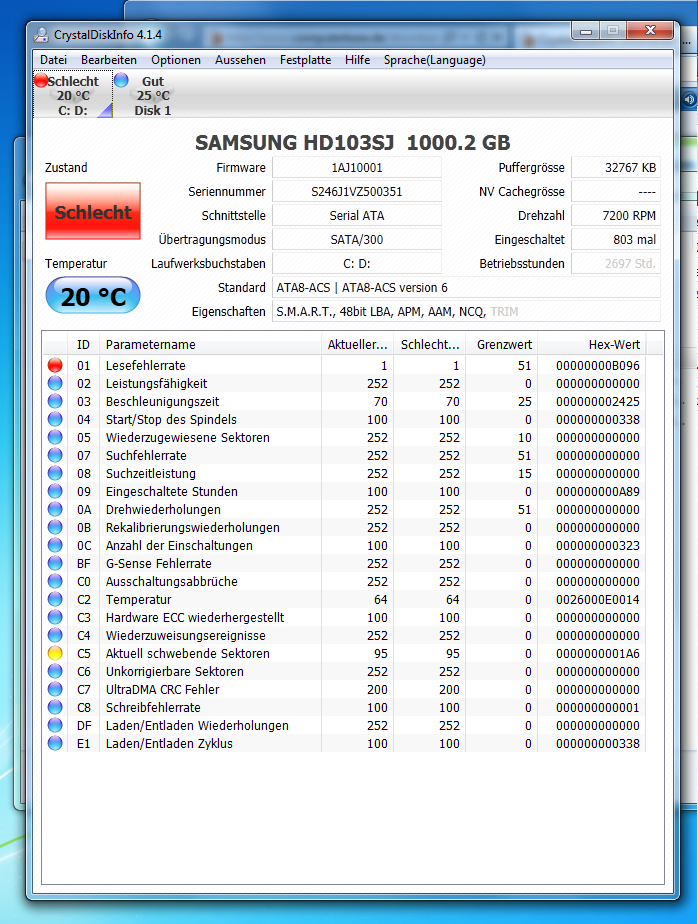Click the CrystalDiskInfo title bar app icon
Screen dimensions: 698x924
tap(41, 35)
